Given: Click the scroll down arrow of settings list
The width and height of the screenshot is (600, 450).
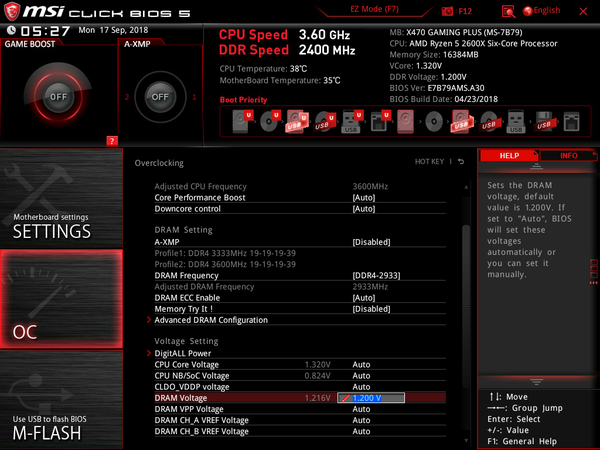Looking at the screenshot, I should [466, 440].
